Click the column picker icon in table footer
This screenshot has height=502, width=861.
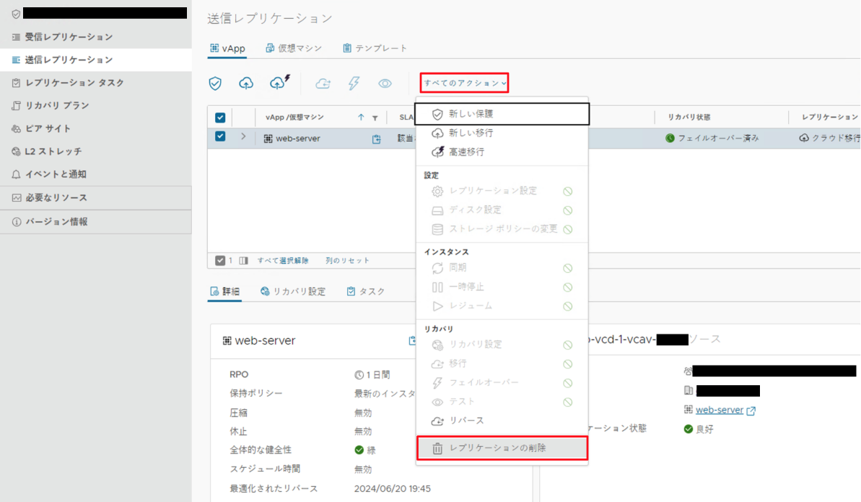coord(243,260)
